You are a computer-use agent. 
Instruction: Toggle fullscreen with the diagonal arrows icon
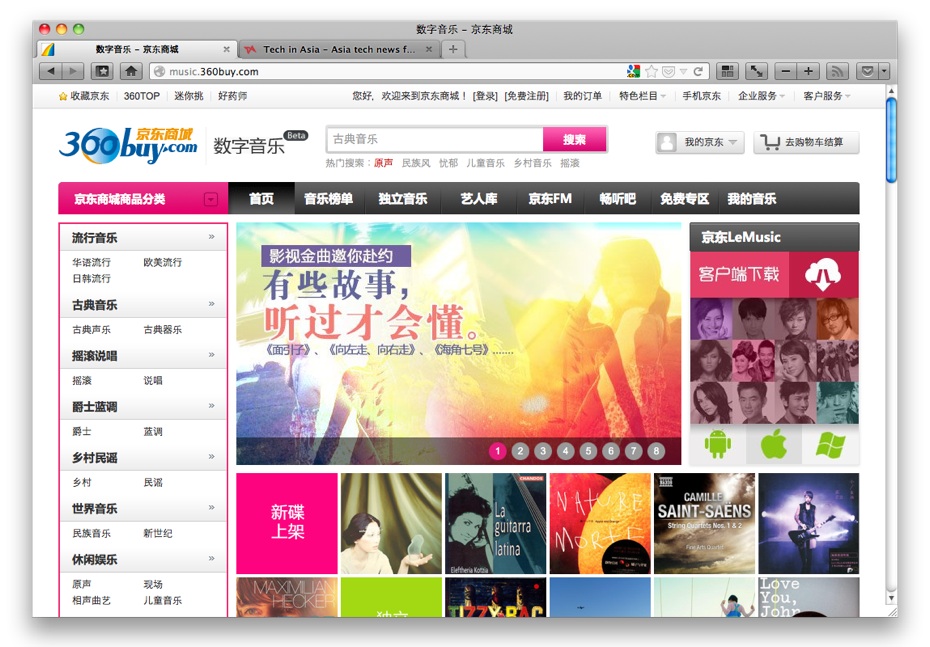tap(756, 71)
